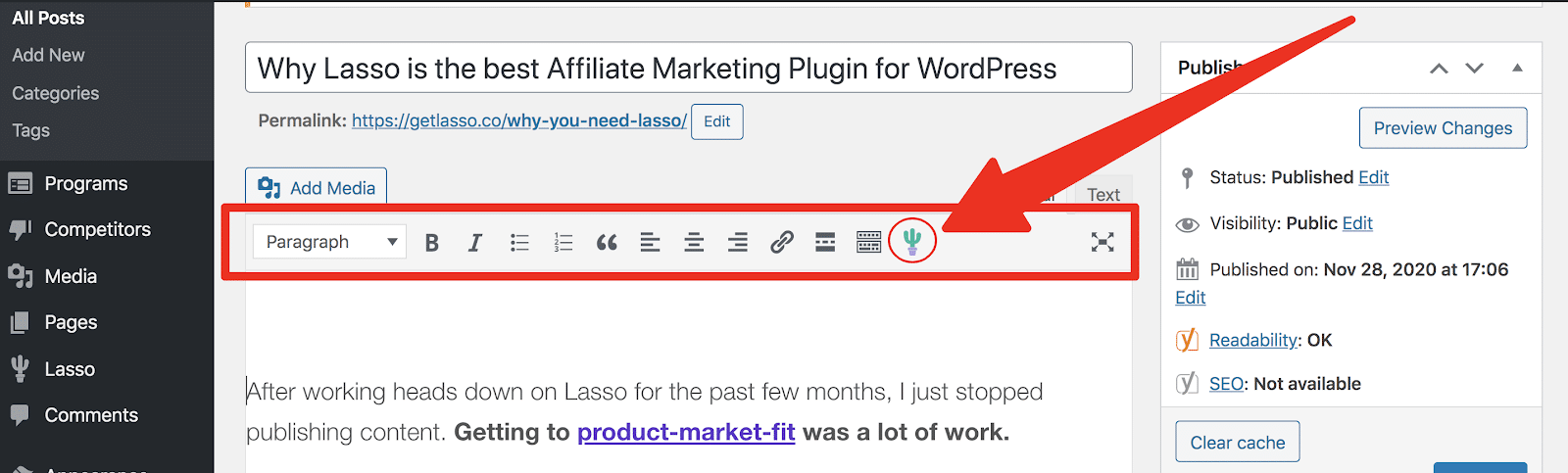Toggle bold formatting in editor toolbar
Viewport: 1568px width, 473px height.
click(431, 242)
